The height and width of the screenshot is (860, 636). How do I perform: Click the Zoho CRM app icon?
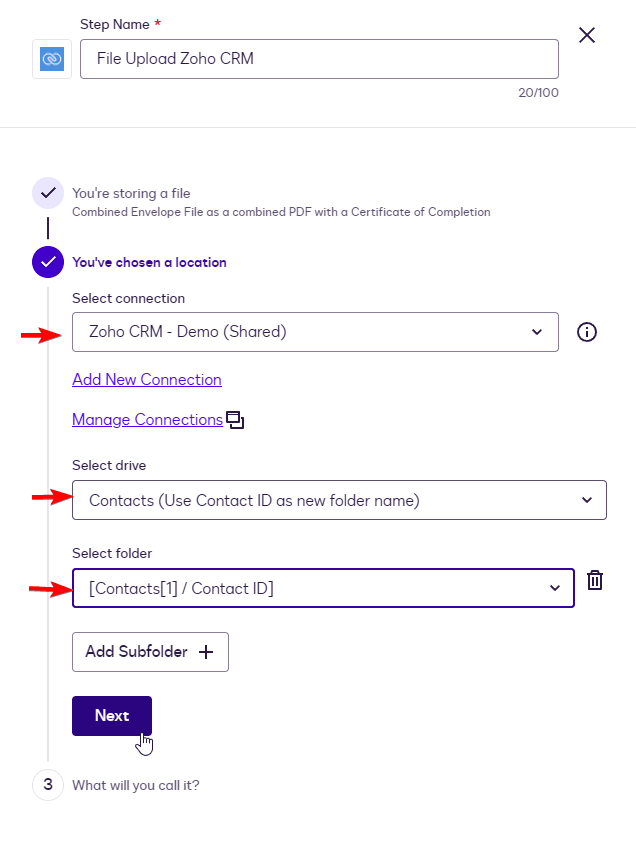[x=52, y=59]
